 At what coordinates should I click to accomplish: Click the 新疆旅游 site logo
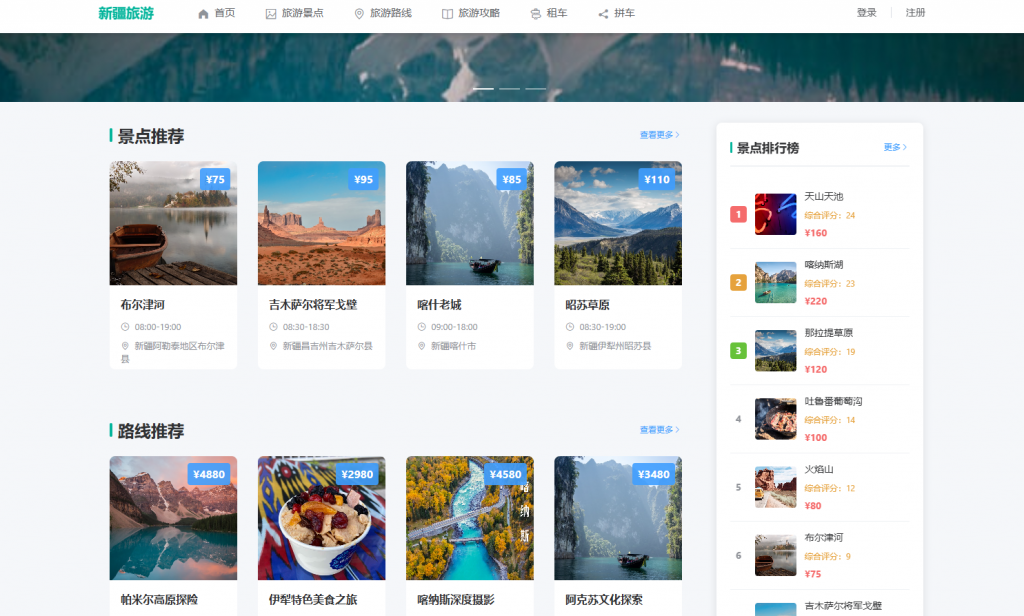tap(126, 13)
